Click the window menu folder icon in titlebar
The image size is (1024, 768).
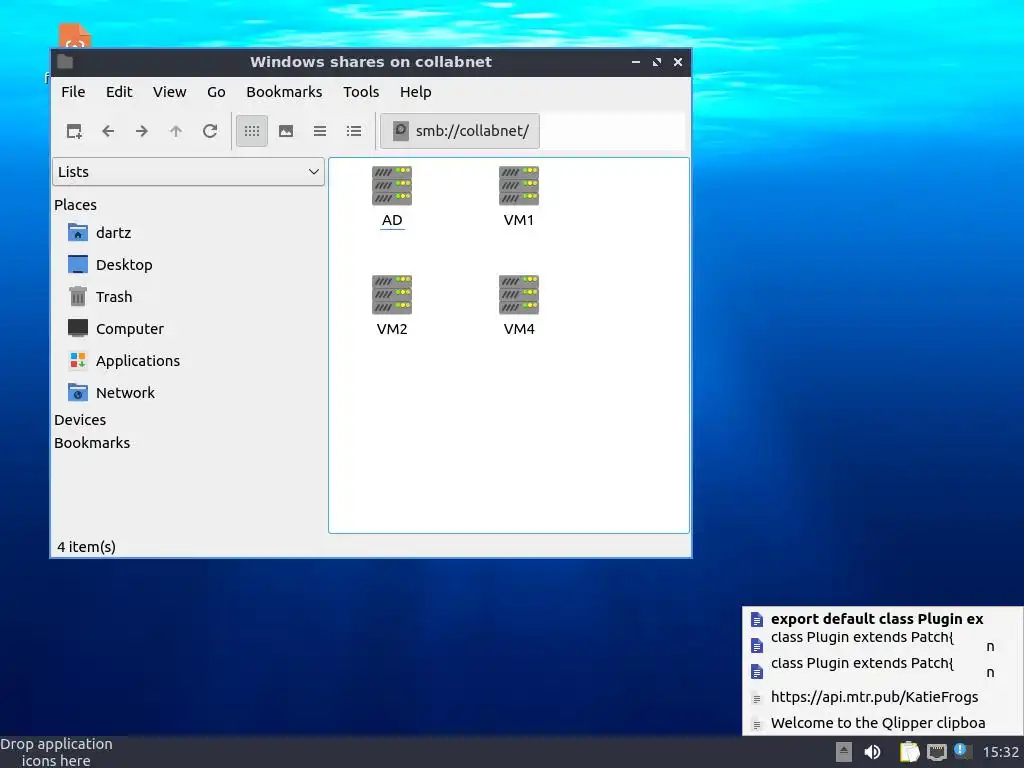coord(65,62)
